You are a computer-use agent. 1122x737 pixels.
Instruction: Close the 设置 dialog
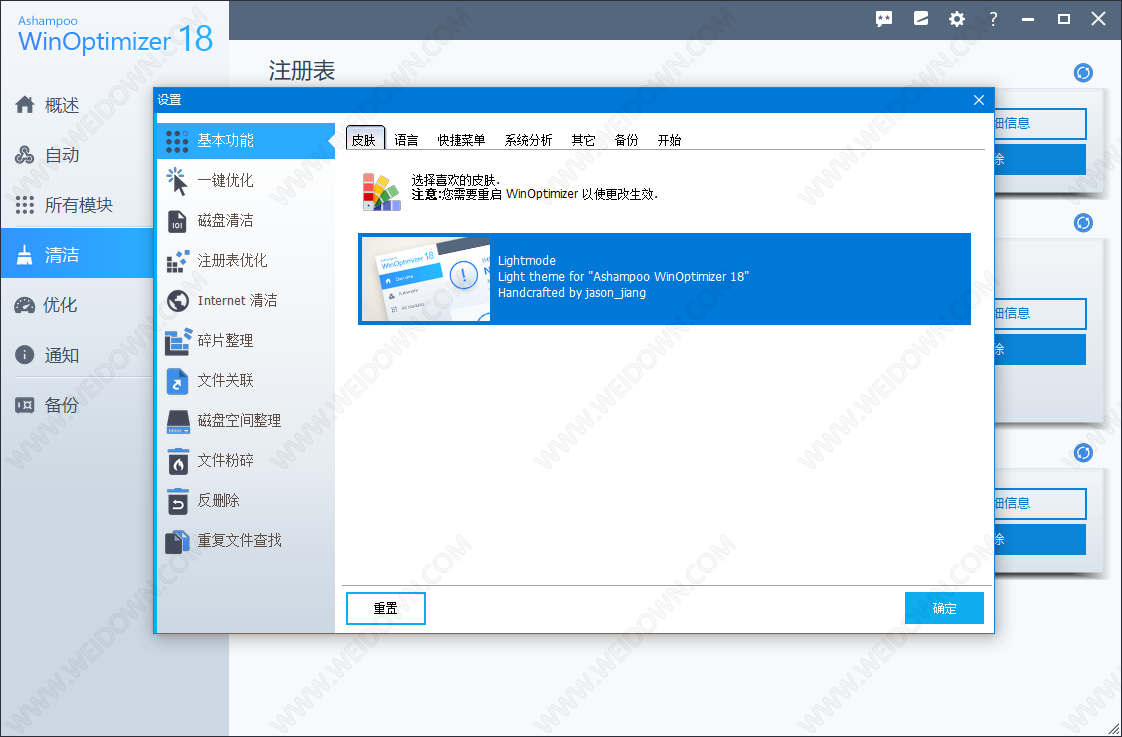(x=979, y=100)
